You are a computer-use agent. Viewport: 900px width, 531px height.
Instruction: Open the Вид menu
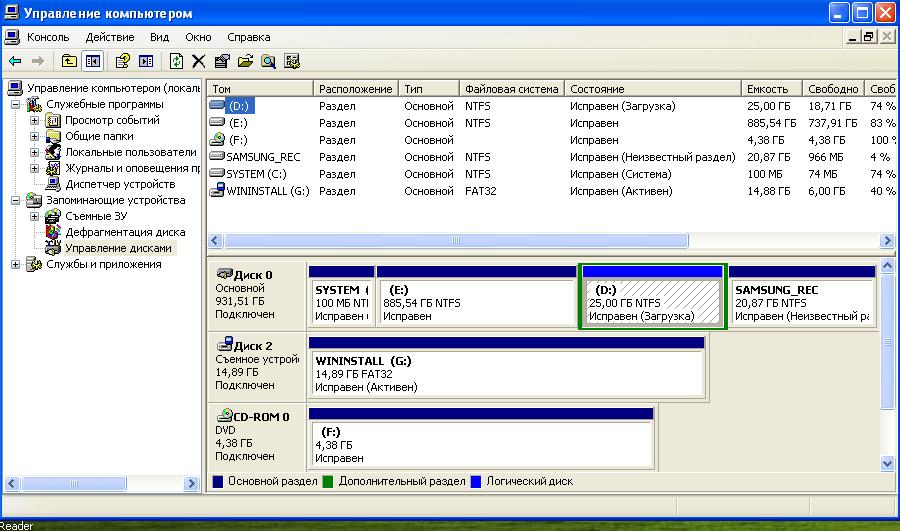pos(159,37)
